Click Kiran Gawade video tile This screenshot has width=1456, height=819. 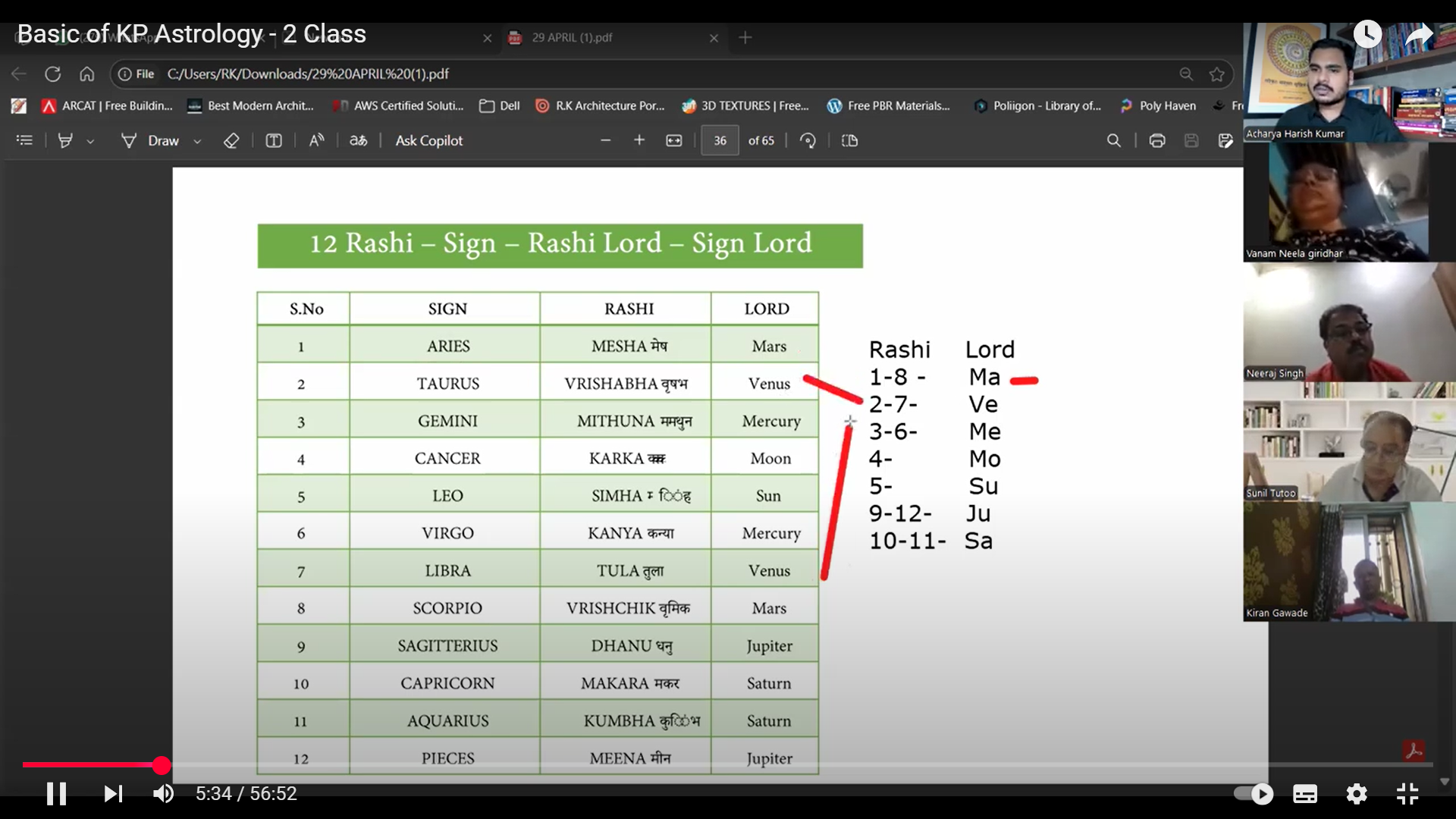pyautogui.click(x=1350, y=561)
